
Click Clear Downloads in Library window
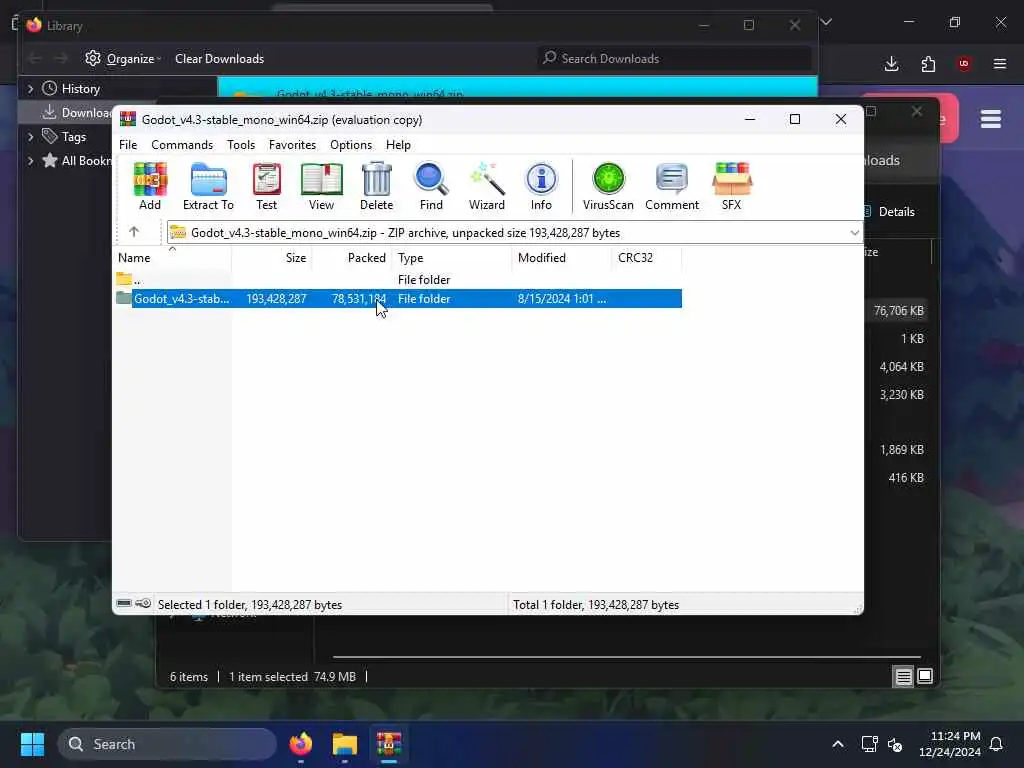point(219,59)
